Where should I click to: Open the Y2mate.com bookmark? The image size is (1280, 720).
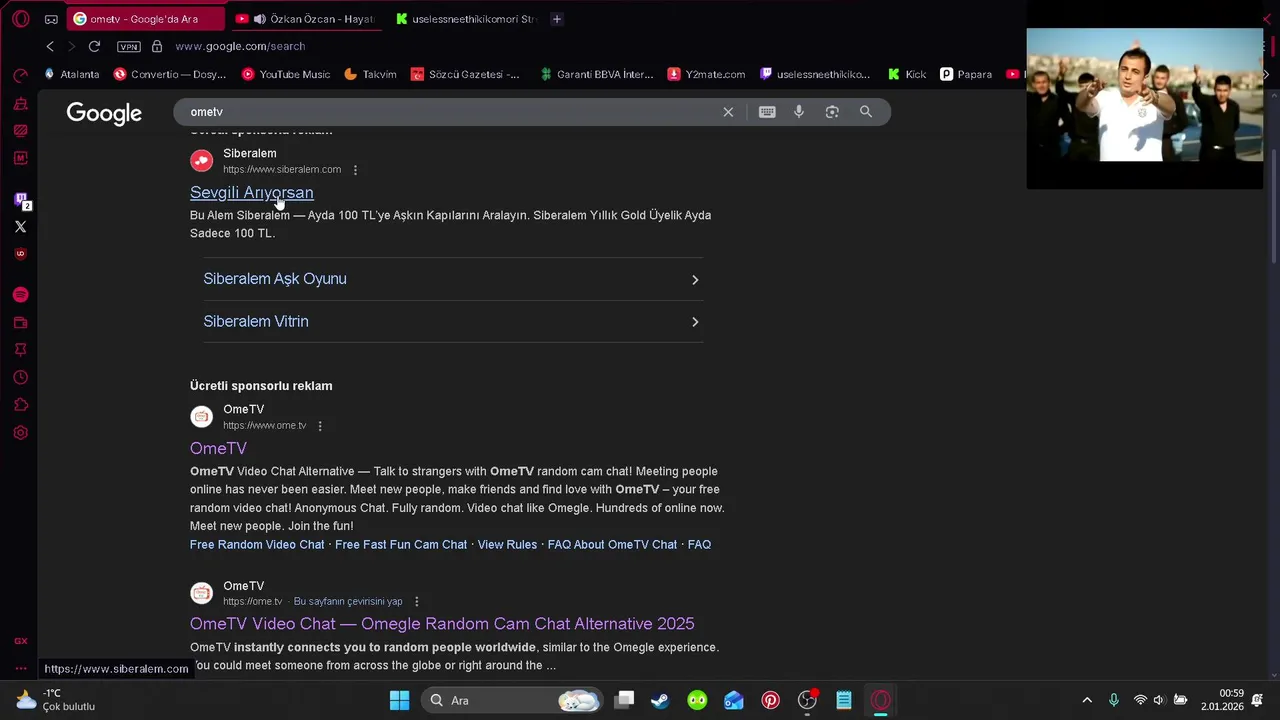coord(706,74)
